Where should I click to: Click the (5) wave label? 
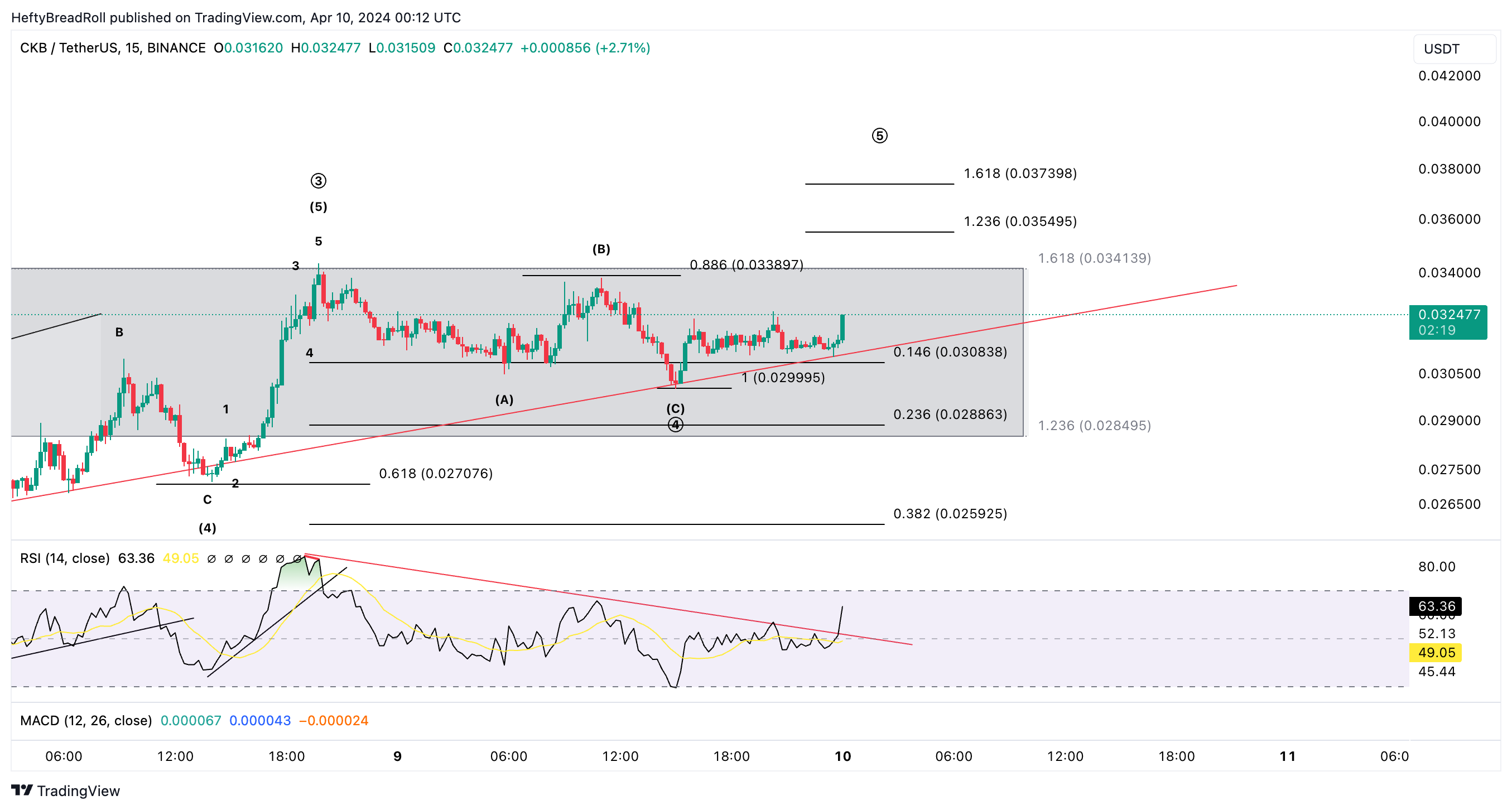point(318,206)
